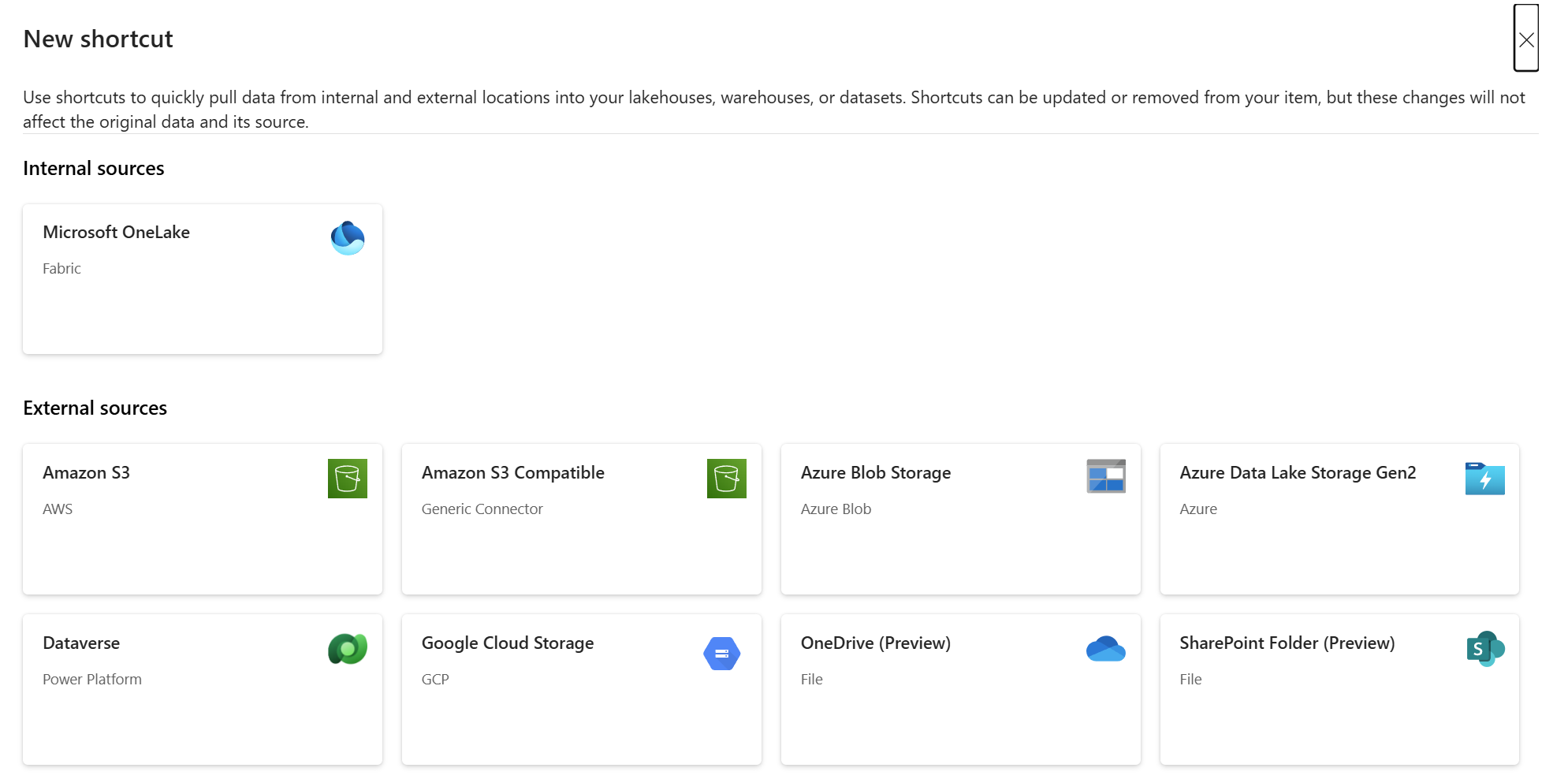1568x779 pixels.
Task: Click the Dataverse green swirl icon
Action: [x=348, y=649]
